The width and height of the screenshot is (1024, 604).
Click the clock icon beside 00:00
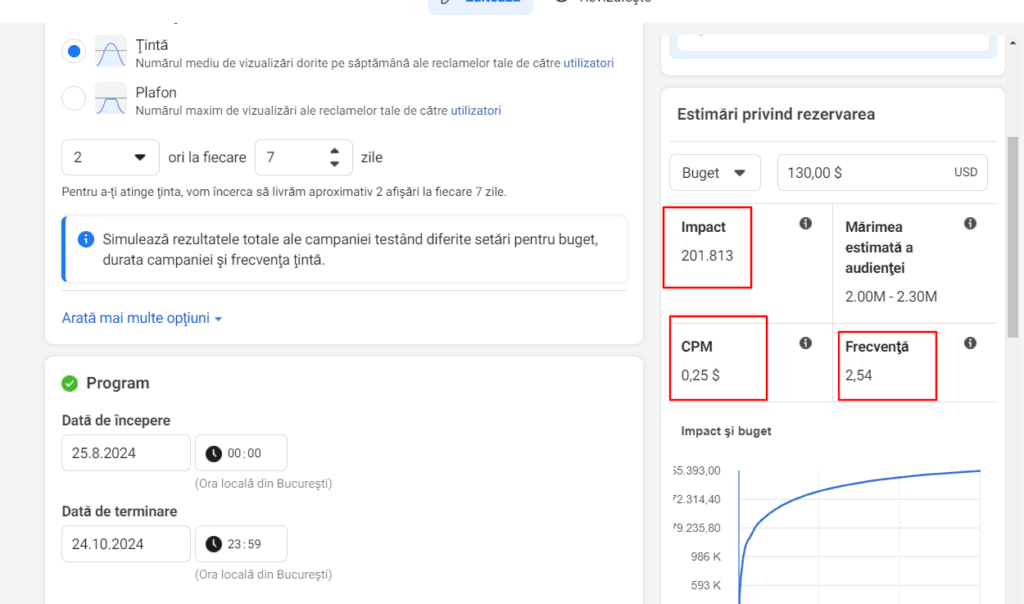214,453
